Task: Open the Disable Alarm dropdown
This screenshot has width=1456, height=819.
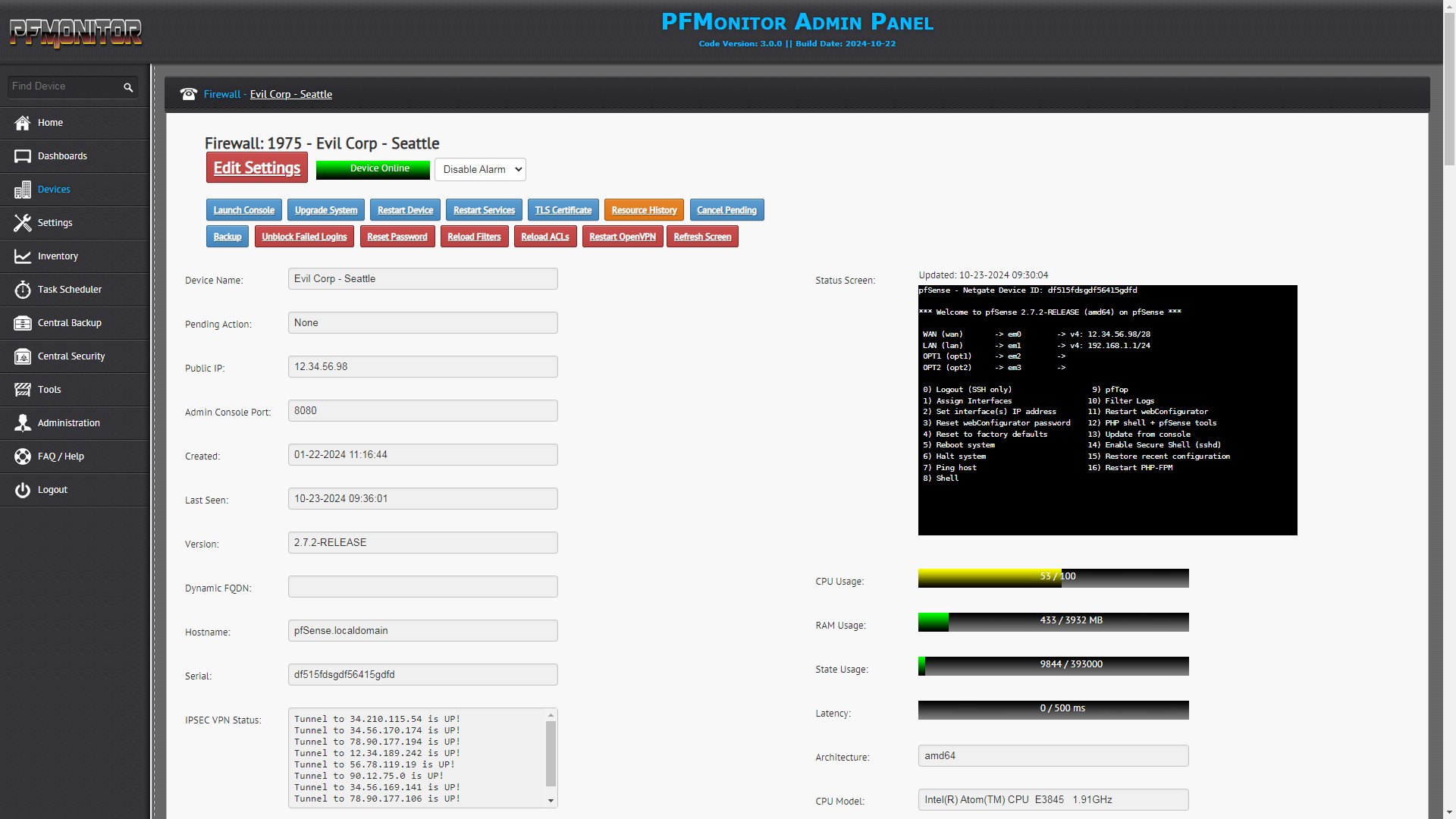Action: (x=480, y=169)
